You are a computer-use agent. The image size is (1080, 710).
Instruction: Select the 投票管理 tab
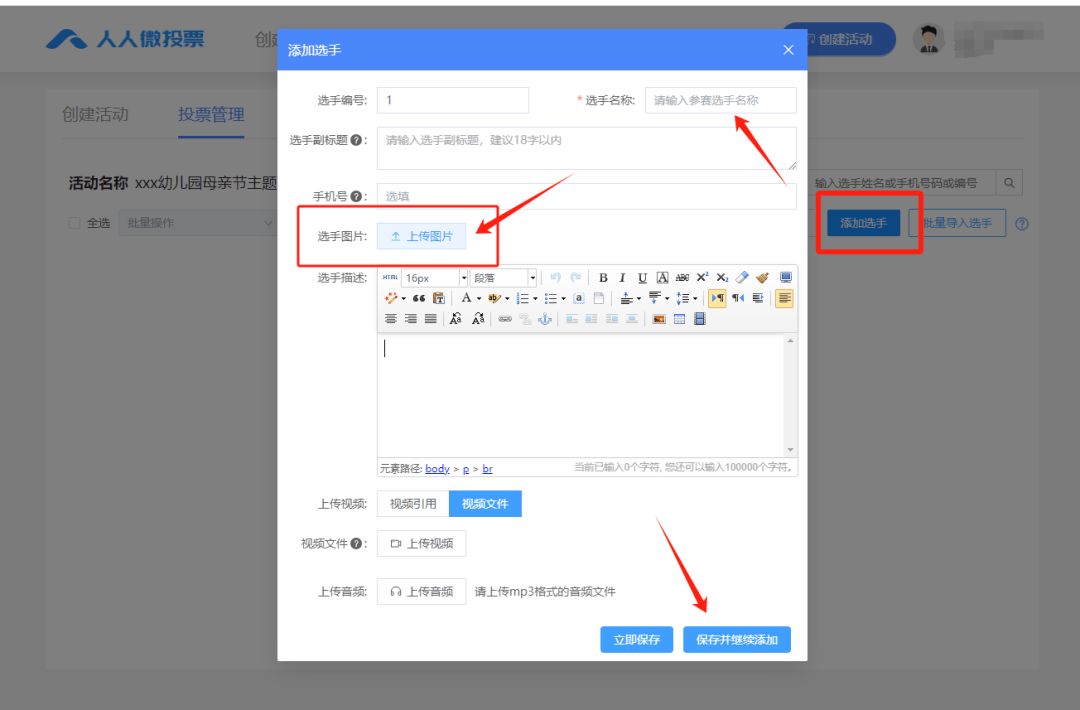[210, 114]
